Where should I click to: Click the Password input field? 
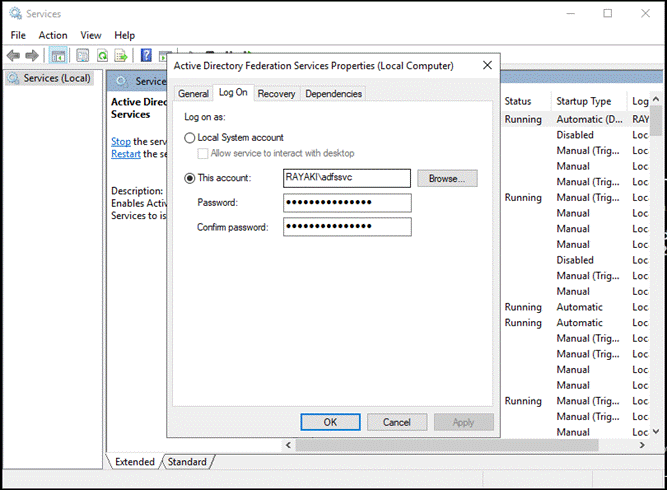point(347,203)
